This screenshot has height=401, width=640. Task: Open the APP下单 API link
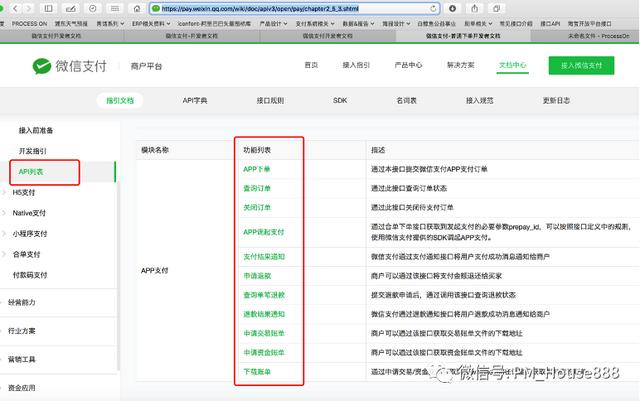pyautogui.click(x=257, y=169)
